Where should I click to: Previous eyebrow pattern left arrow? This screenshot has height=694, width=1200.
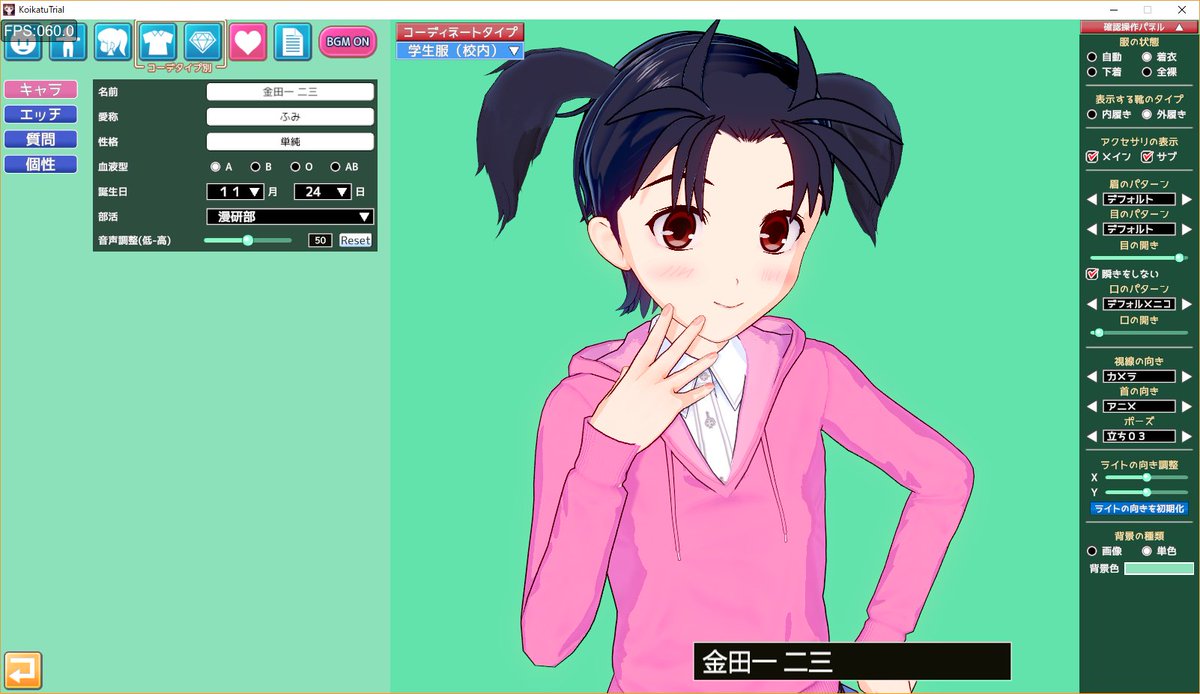1094,200
